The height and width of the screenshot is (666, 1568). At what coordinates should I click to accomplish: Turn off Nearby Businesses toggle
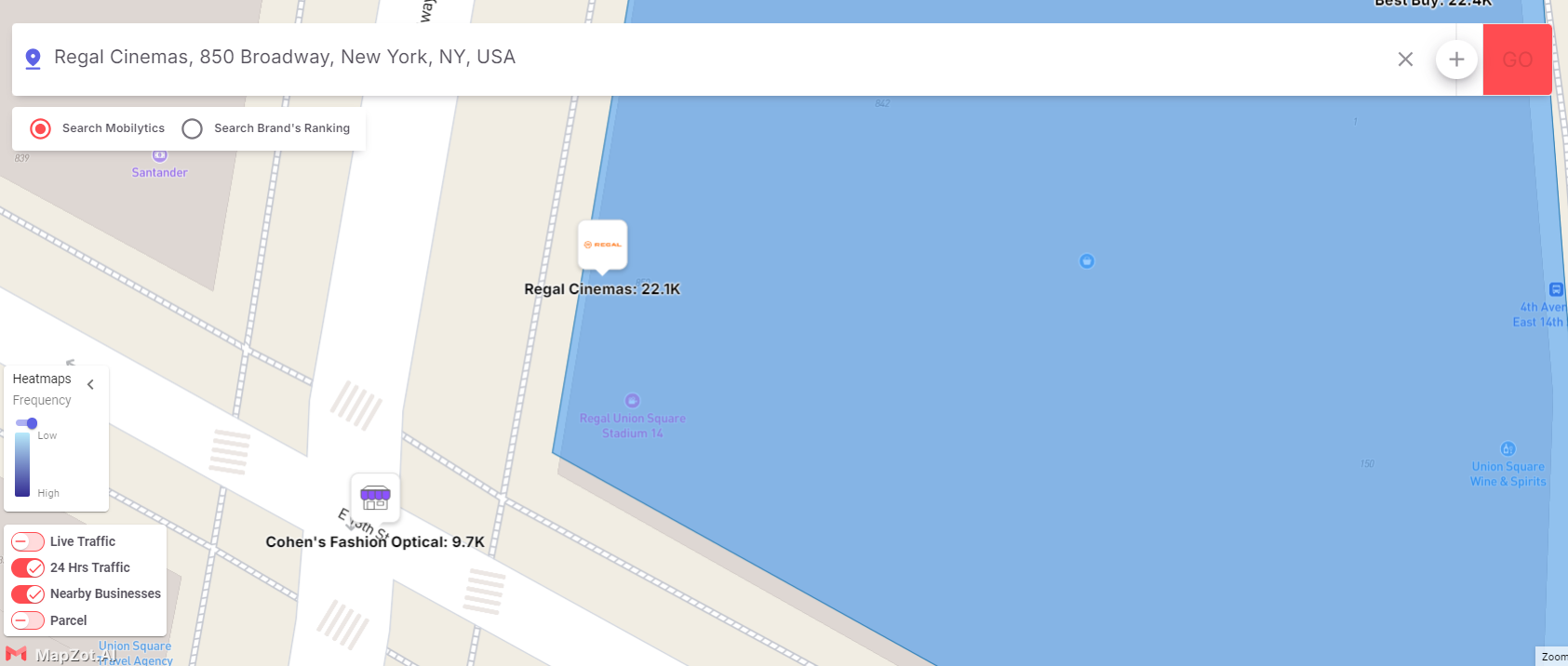pos(28,593)
